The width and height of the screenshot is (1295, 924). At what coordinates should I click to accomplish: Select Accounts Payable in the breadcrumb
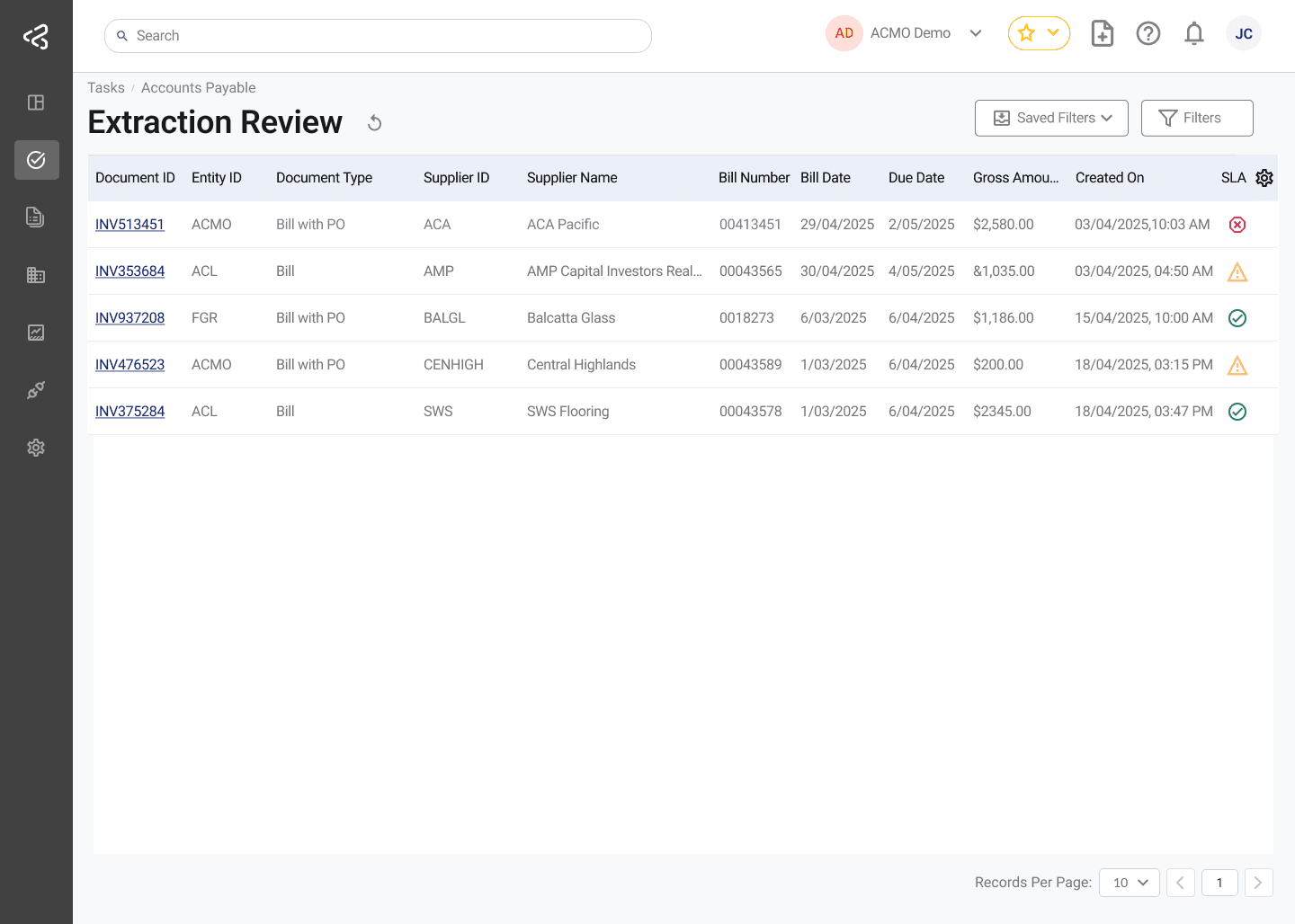[x=198, y=87]
